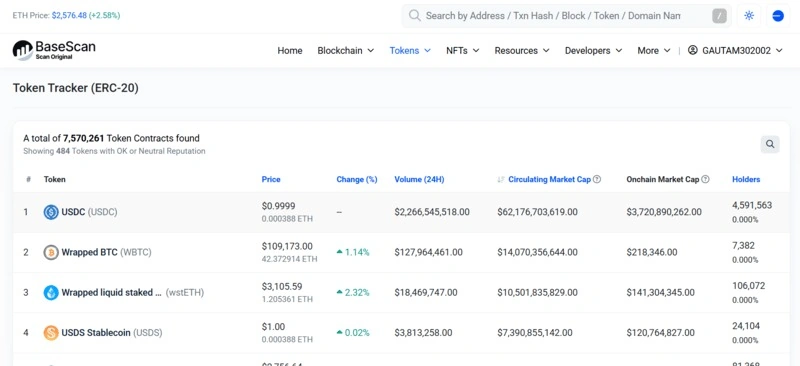This screenshot has width=800, height=366.
Task: Click USDS holders count 24,104
Action: (x=746, y=326)
